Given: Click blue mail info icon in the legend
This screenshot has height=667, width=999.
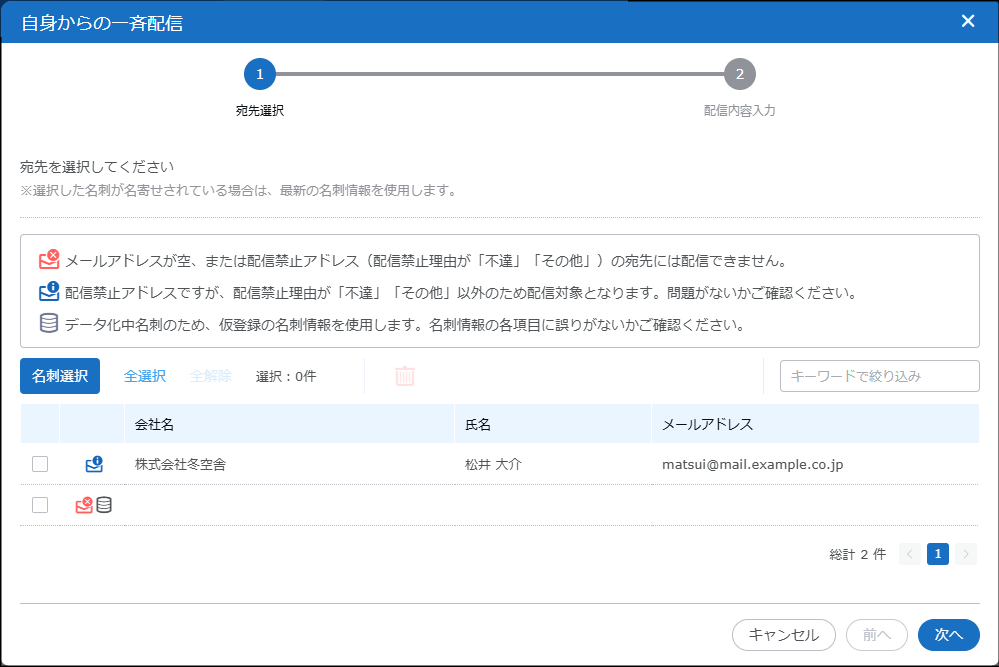Looking at the screenshot, I should click(49, 293).
